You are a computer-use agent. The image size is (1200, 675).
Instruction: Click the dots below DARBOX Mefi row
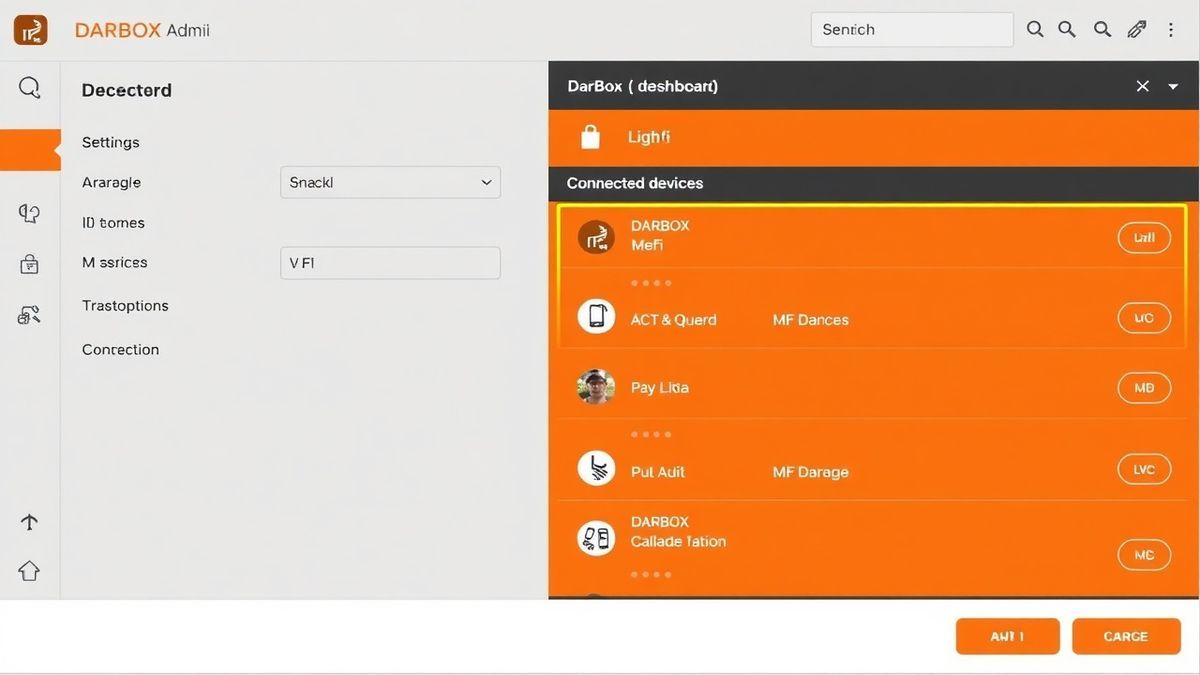point(651,283)
